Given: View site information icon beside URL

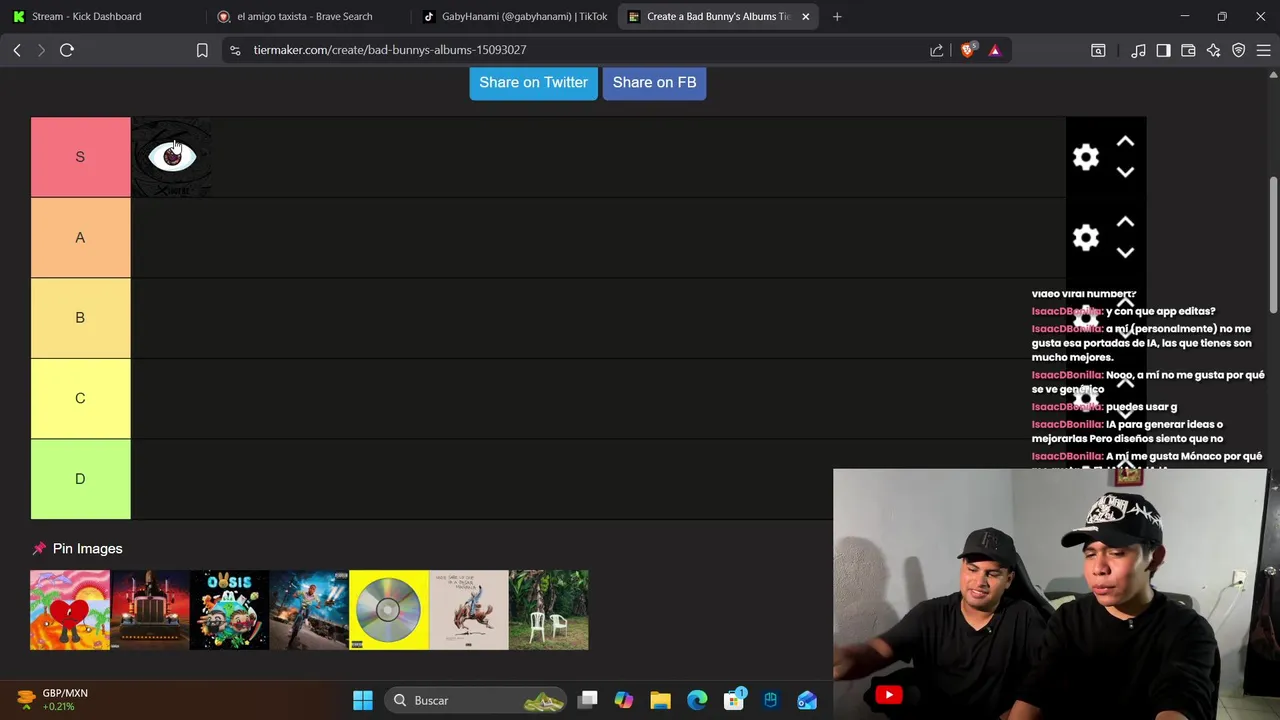Looking at the screenshot, I should (234, 50).
